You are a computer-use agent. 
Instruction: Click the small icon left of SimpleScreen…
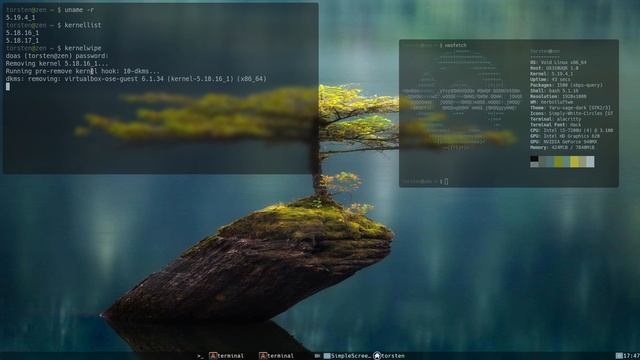327,356
